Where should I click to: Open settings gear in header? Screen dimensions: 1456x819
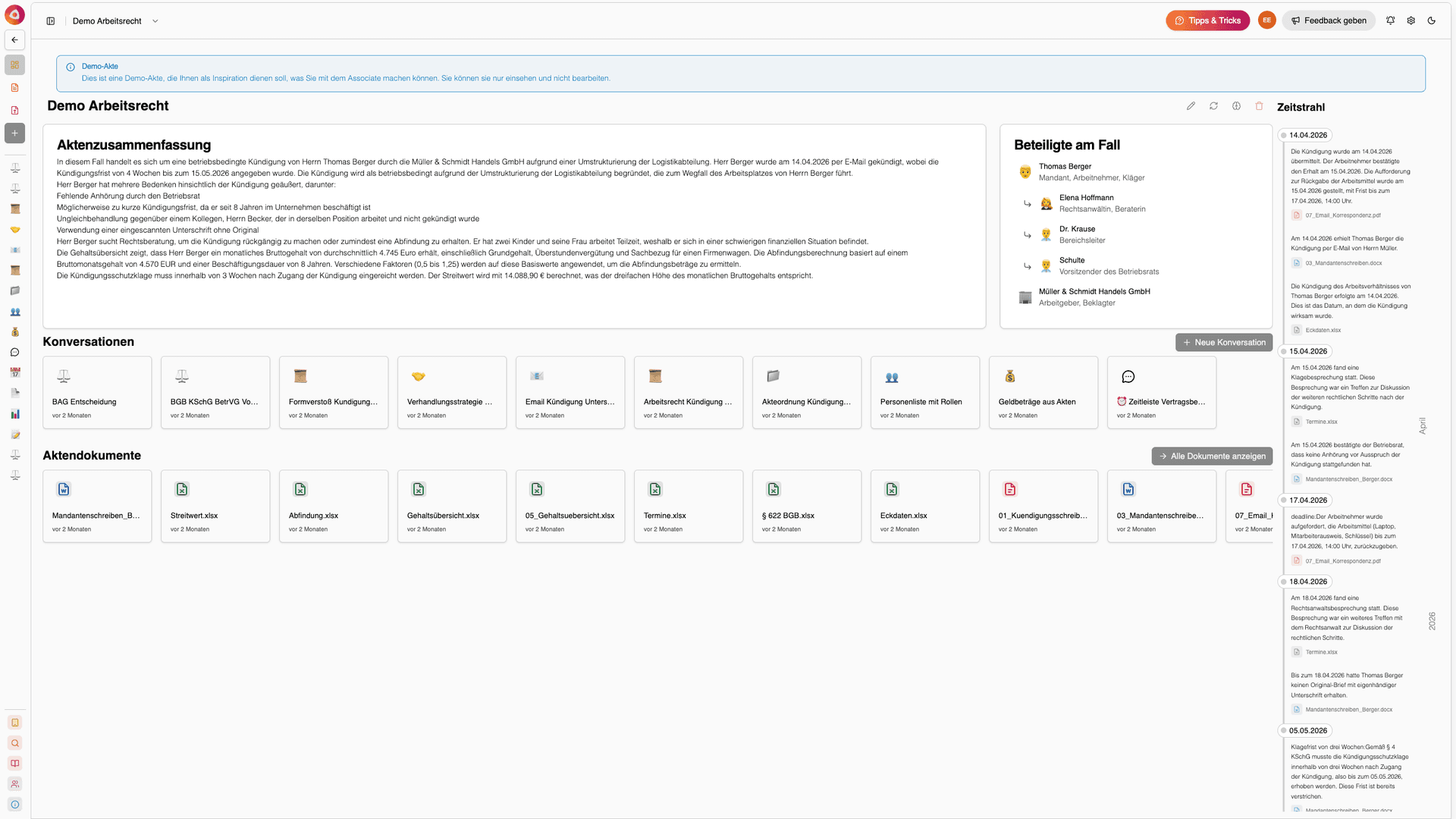[1410, 20]
